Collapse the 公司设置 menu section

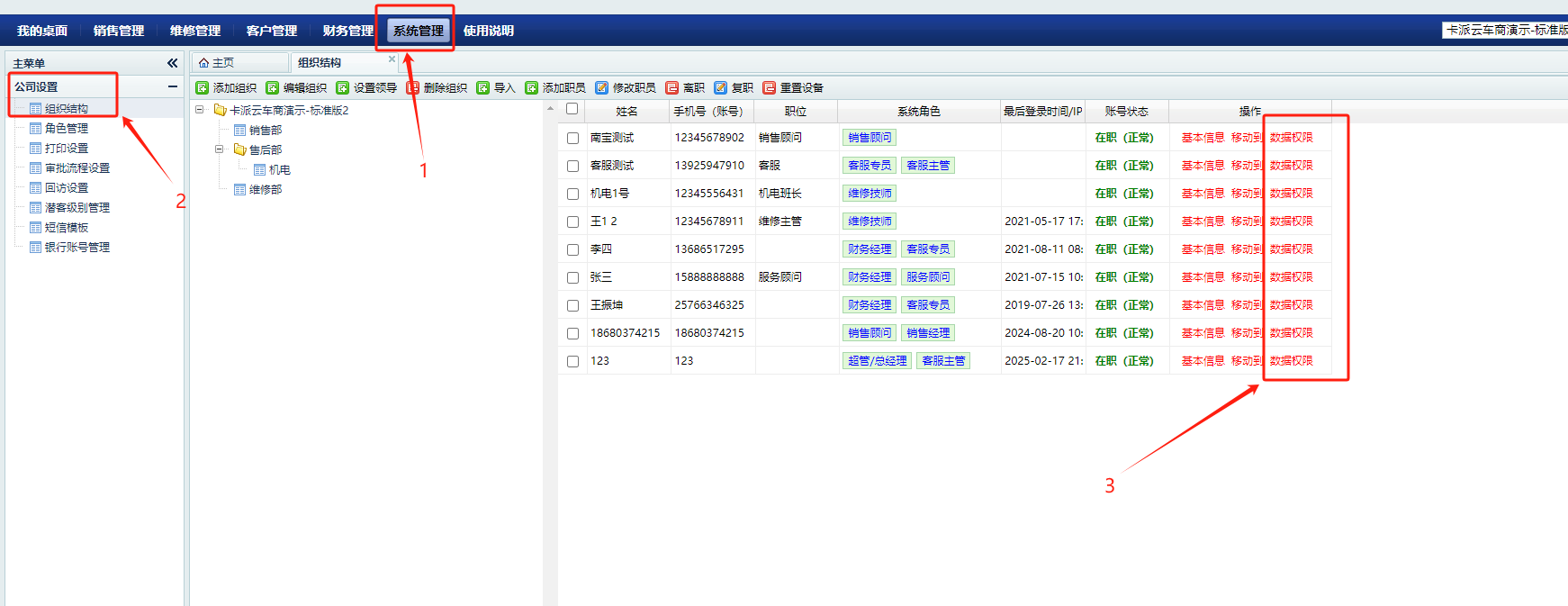point(172,86)
